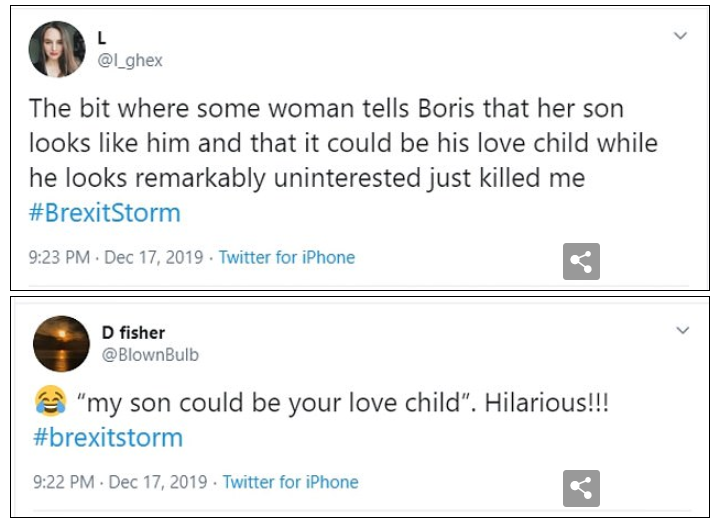719x522 pixels.
Task: Select the tweet text about Boris's love child
Action: (340, 142)
